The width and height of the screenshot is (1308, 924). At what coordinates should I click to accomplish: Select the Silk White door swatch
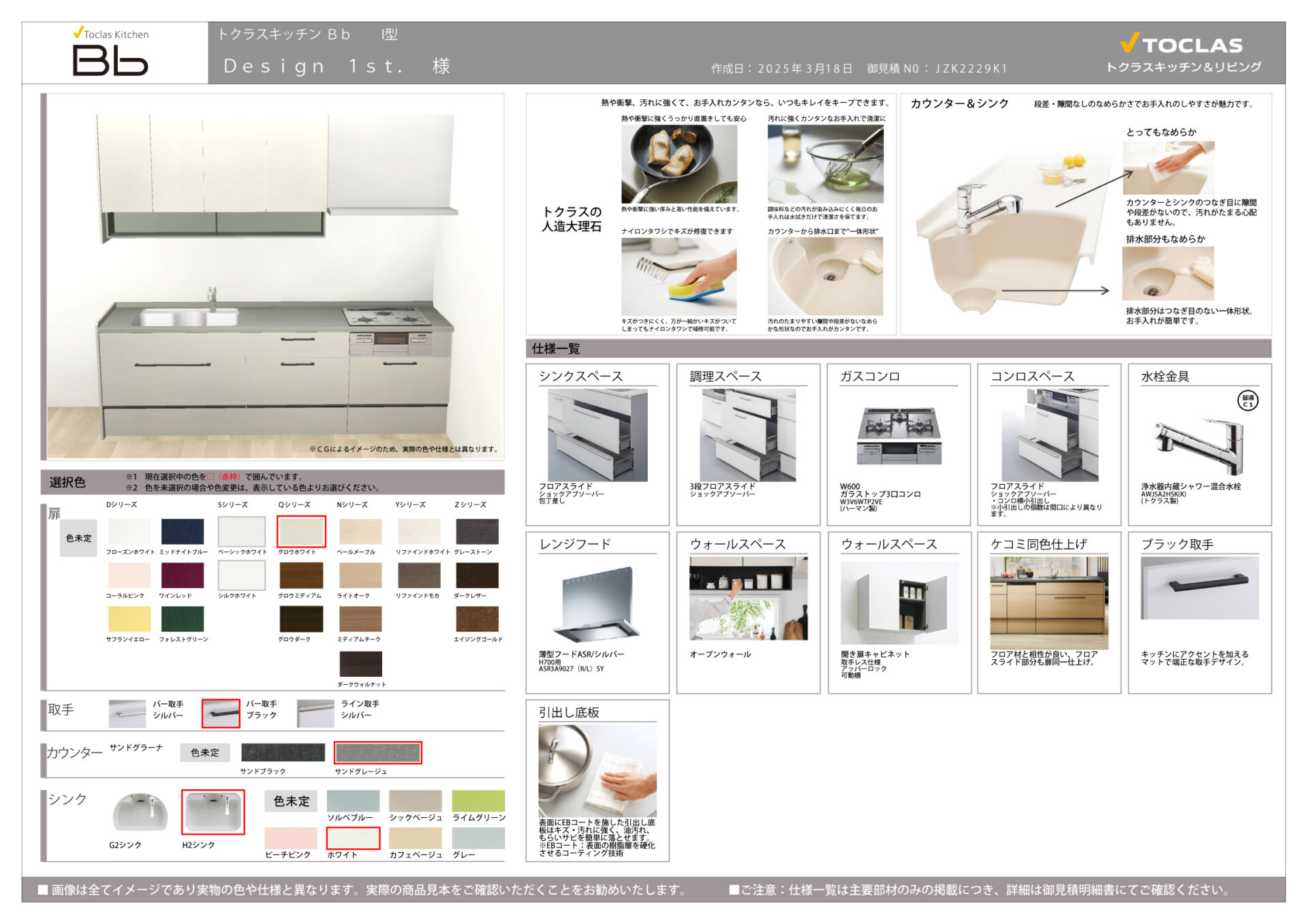tap(241, 575)
